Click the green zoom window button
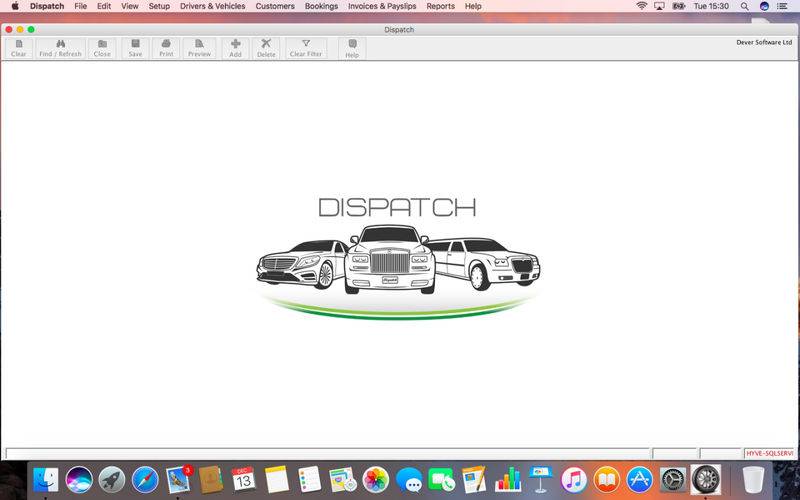This screenshot has height=500, width=800. (x=31, y=30)
